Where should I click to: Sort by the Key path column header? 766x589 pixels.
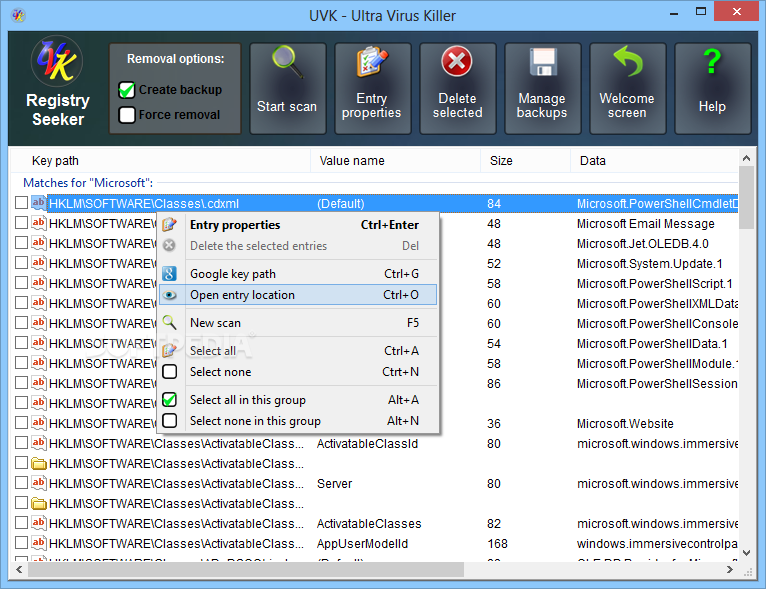coord(161,161)
